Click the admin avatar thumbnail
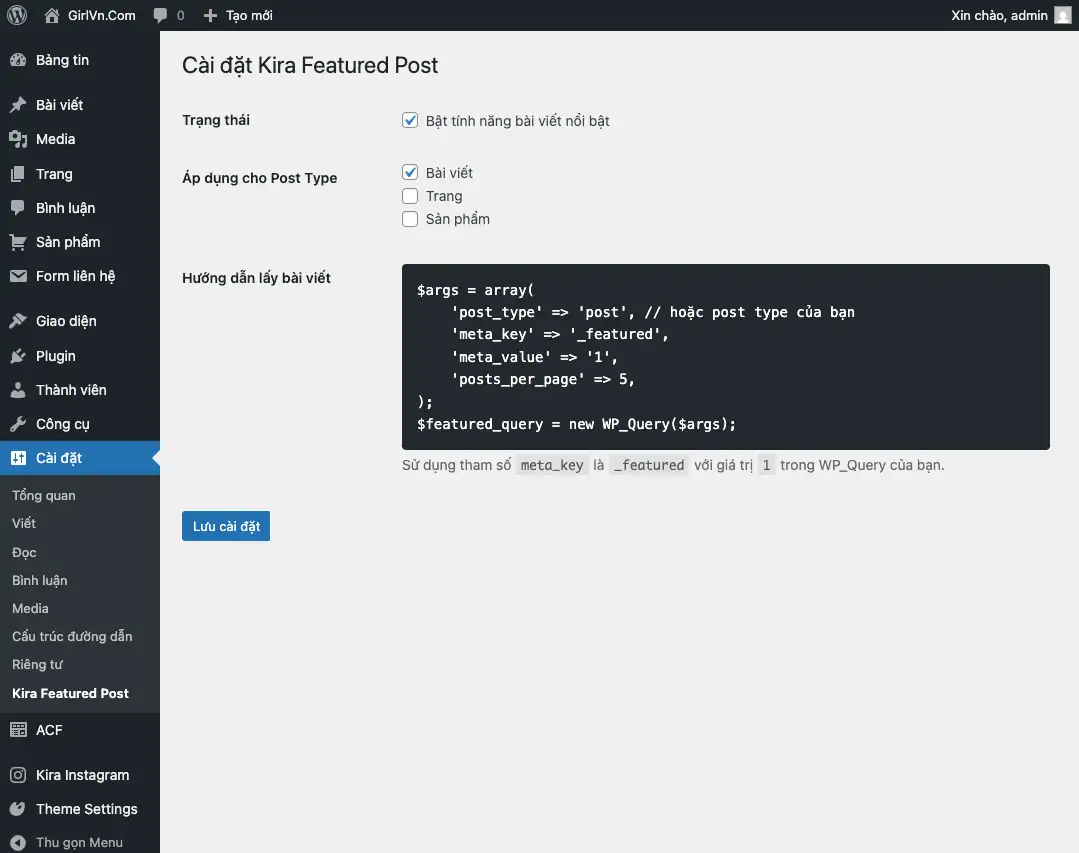Viewport: 1079px width, 853px height. (1062, 16)
